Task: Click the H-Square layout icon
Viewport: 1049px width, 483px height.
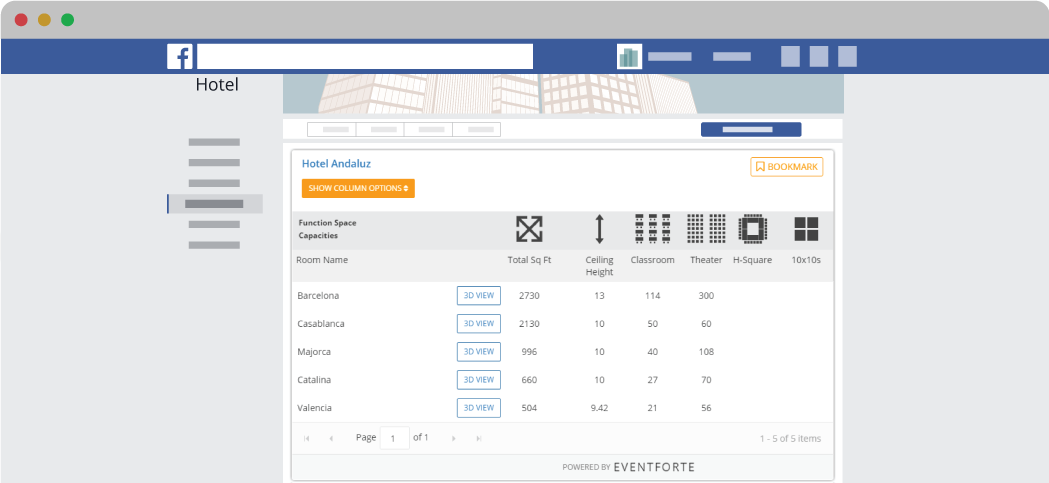Action: coord(752,229)
